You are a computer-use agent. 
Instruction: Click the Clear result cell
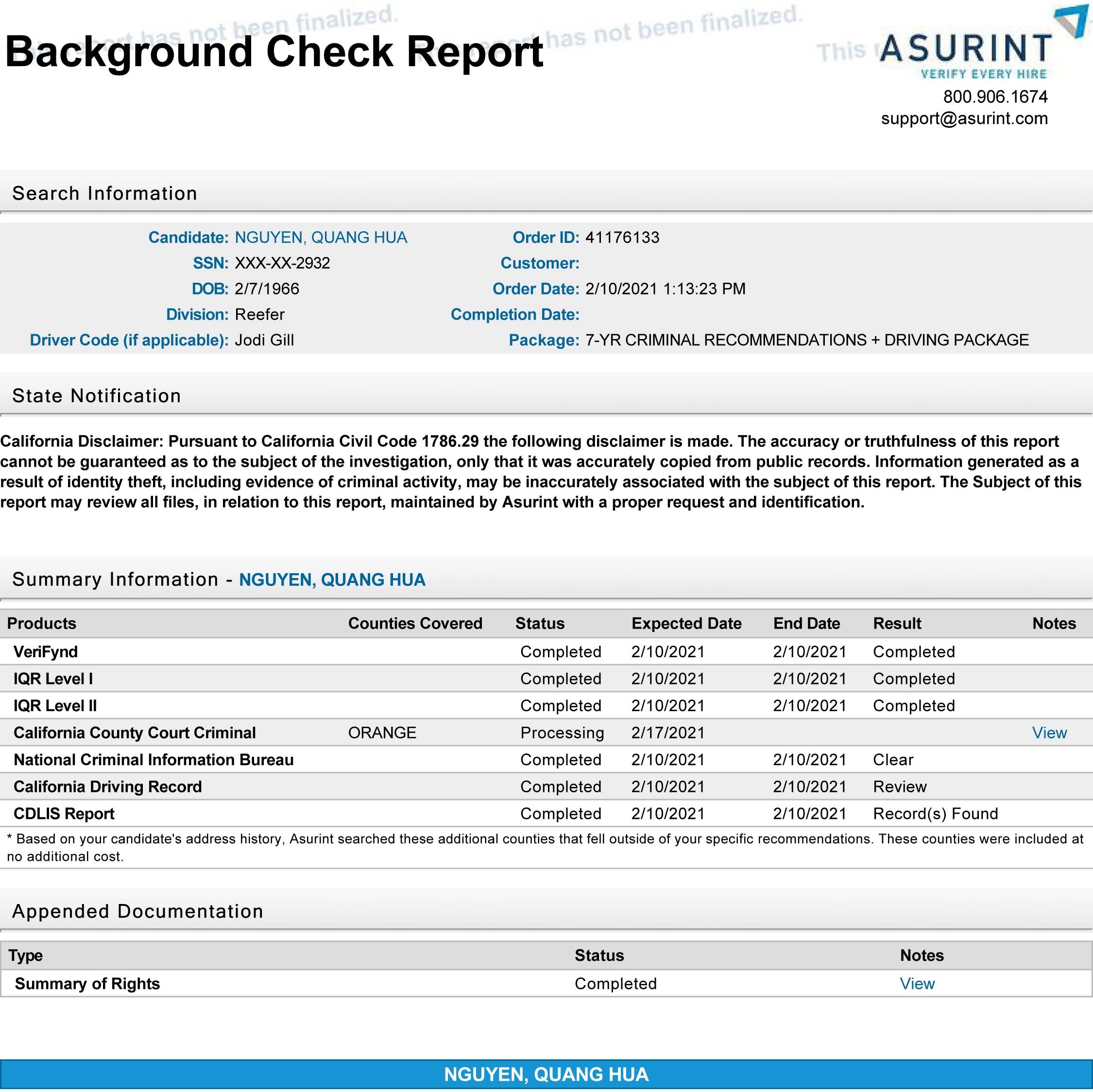[893, 760]
